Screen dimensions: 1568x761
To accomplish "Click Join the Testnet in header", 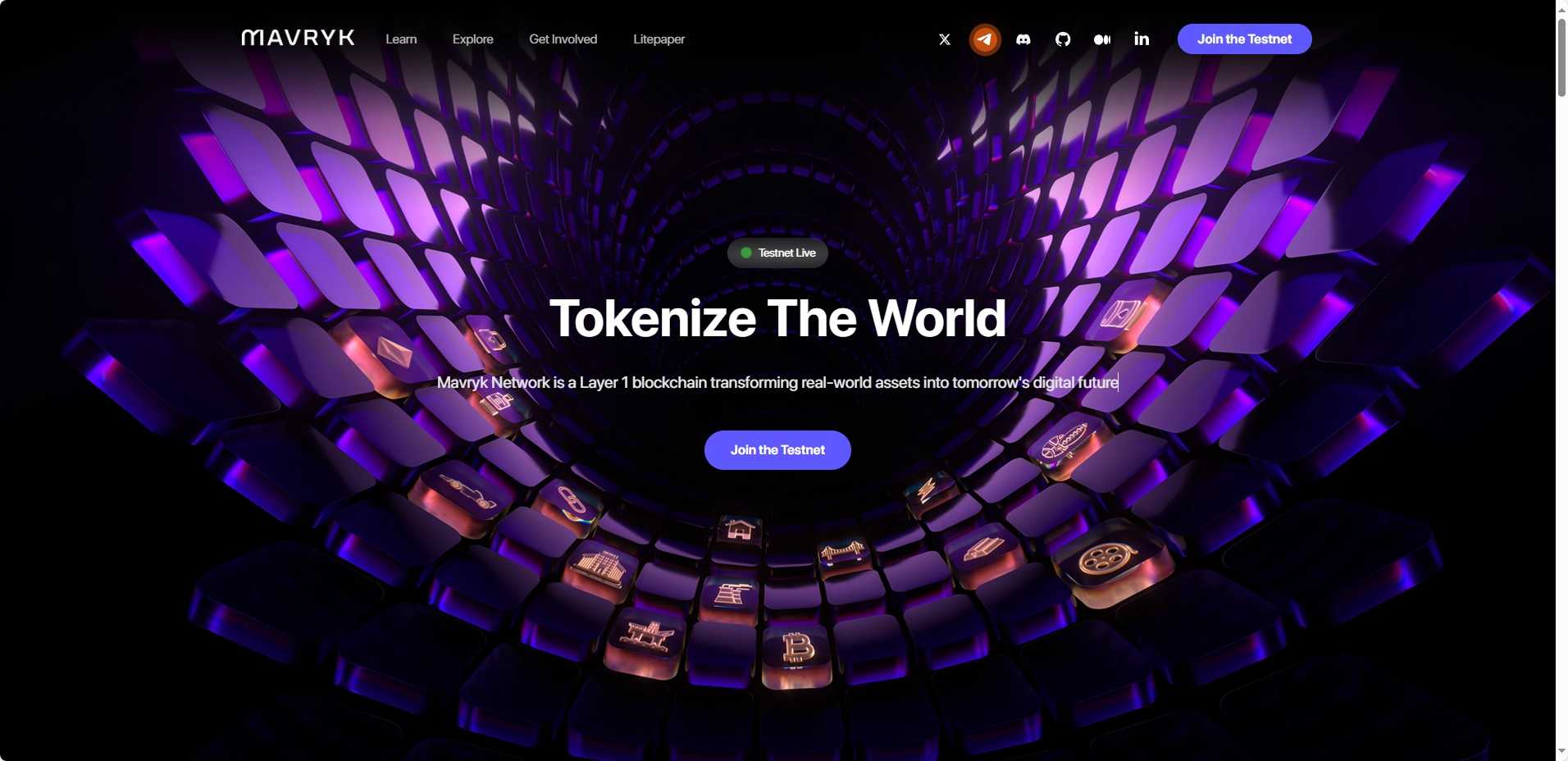I will (x=1244, y=39).
